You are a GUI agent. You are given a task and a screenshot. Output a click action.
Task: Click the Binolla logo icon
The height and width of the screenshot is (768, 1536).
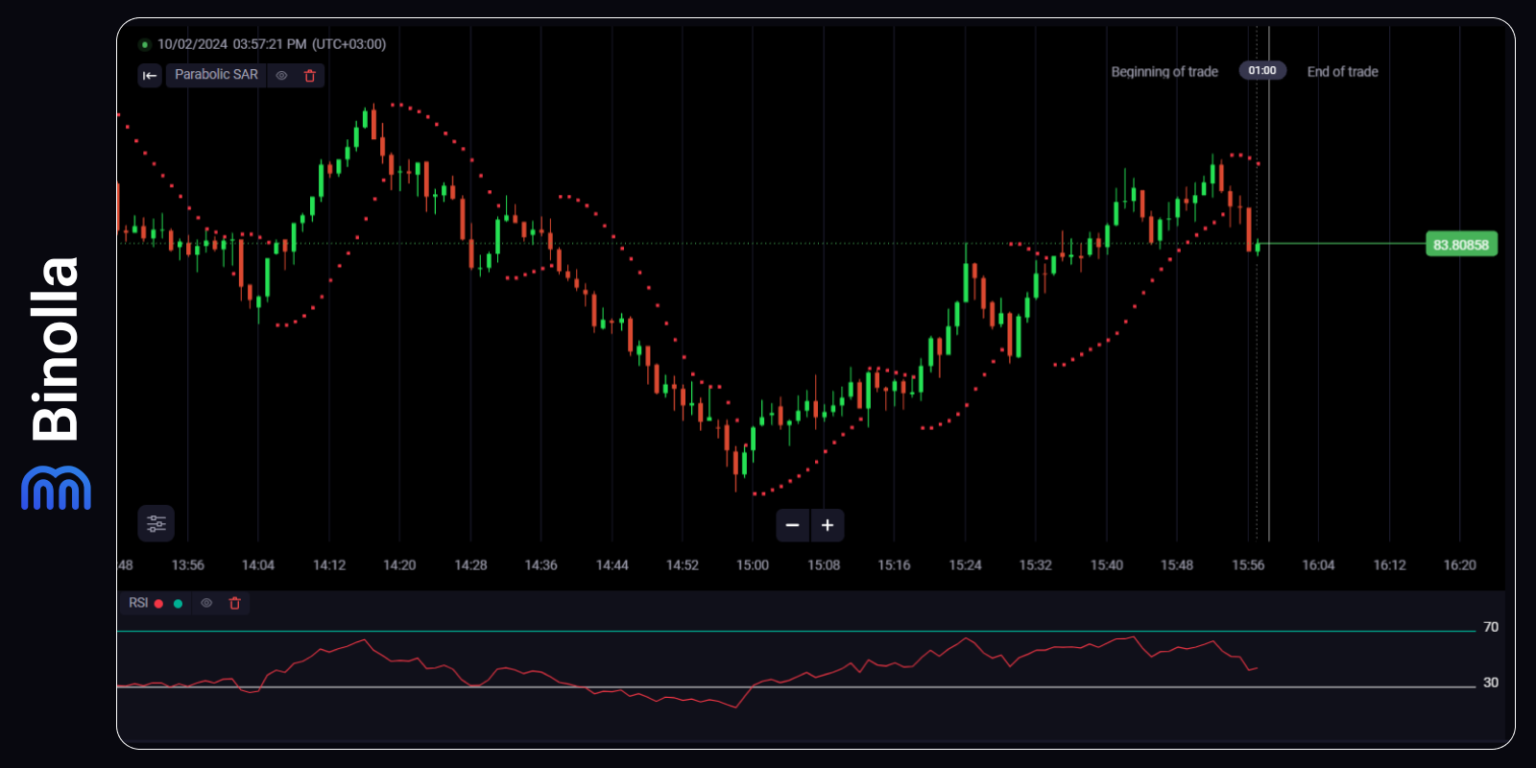[x=55, y=487]
